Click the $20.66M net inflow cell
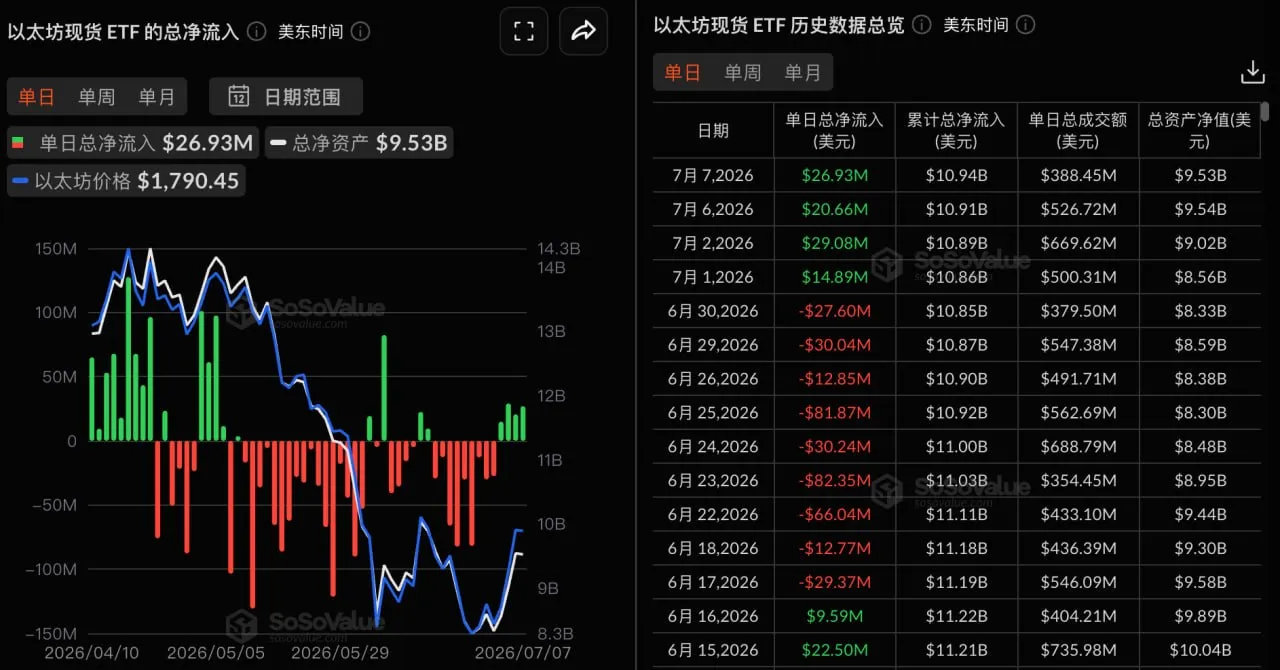The height and width of the screenshot is (670, 1280). click(x=834, y=209)
